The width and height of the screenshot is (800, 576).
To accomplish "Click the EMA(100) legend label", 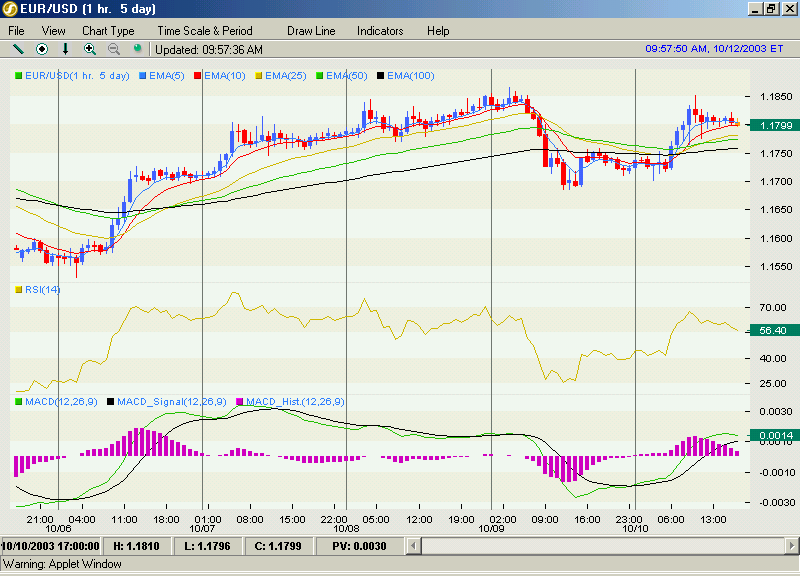I will coord(411,76).
